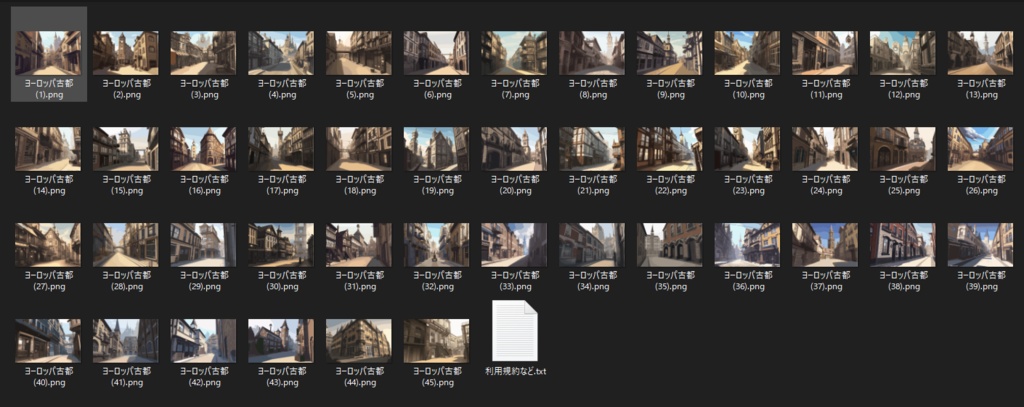The image size is (1024, 407).
Task: Select the 利用規約など.txt document icon
Action: tap(515, 331)
